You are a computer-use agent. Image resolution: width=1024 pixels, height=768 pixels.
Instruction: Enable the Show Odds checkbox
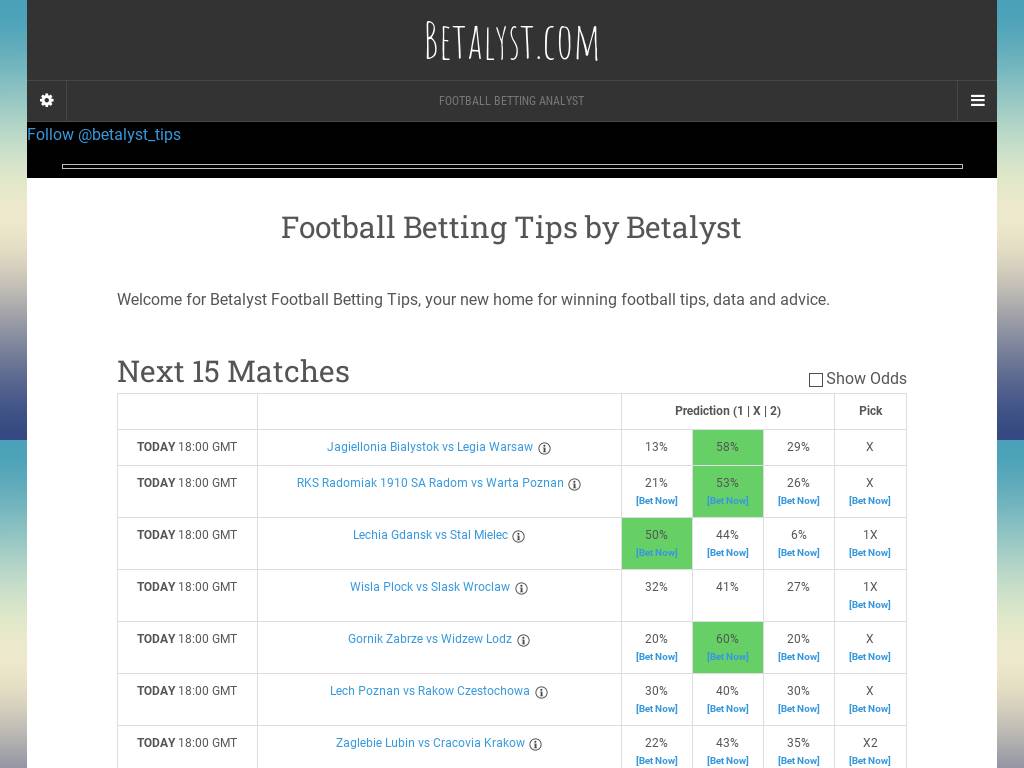(816, 380)
